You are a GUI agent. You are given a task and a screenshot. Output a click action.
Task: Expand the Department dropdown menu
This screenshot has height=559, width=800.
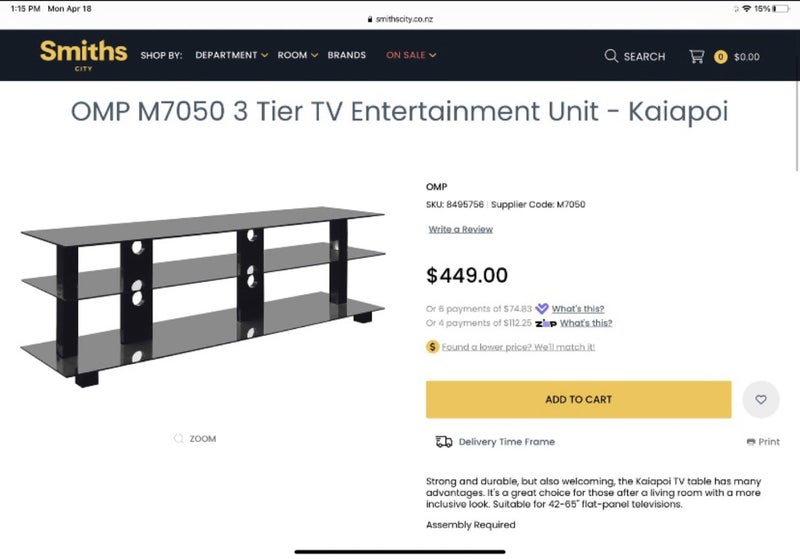231,56
